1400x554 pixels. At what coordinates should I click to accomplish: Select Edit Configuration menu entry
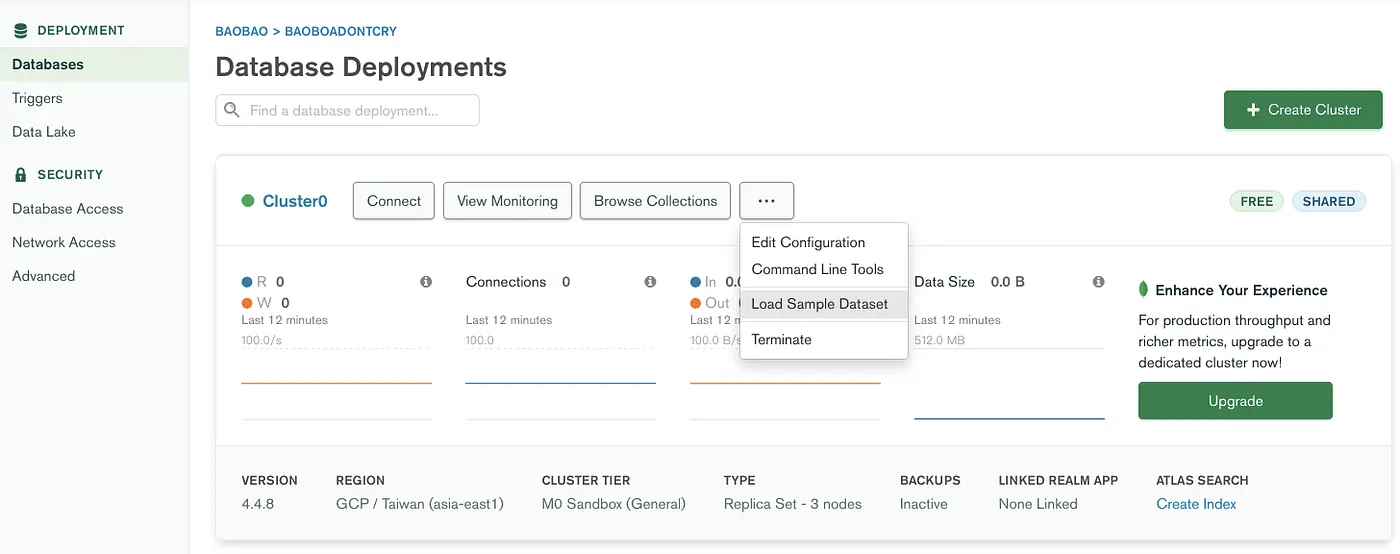823,242
